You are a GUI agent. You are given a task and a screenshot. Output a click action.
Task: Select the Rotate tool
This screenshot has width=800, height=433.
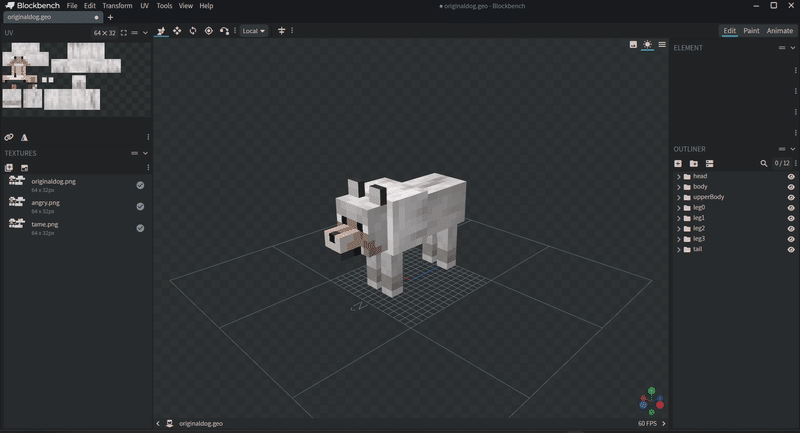(193, 31)
